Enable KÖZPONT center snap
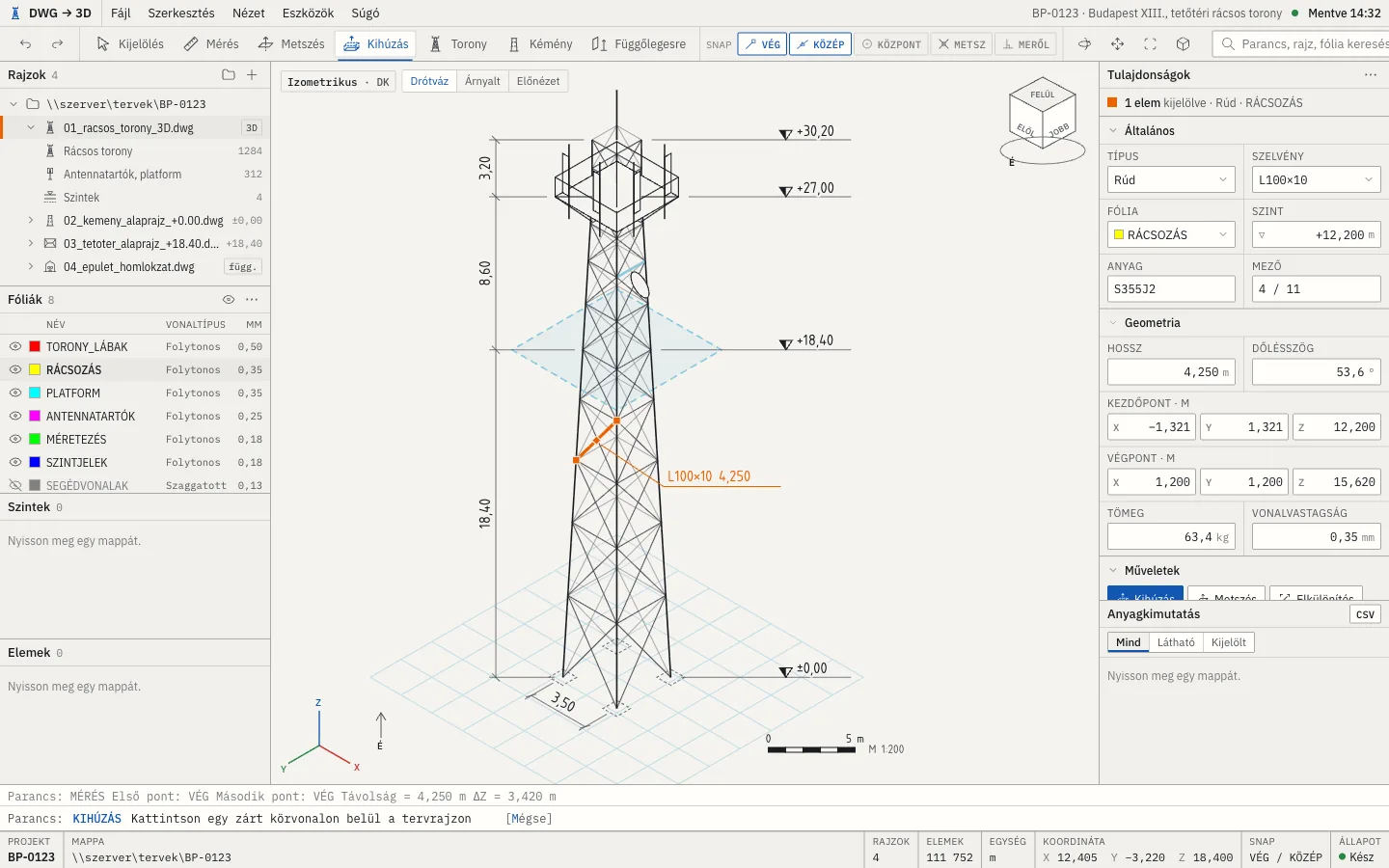The width and height of the screenshot is (1389, 868). pyautogui.click(x=891, y=44)
